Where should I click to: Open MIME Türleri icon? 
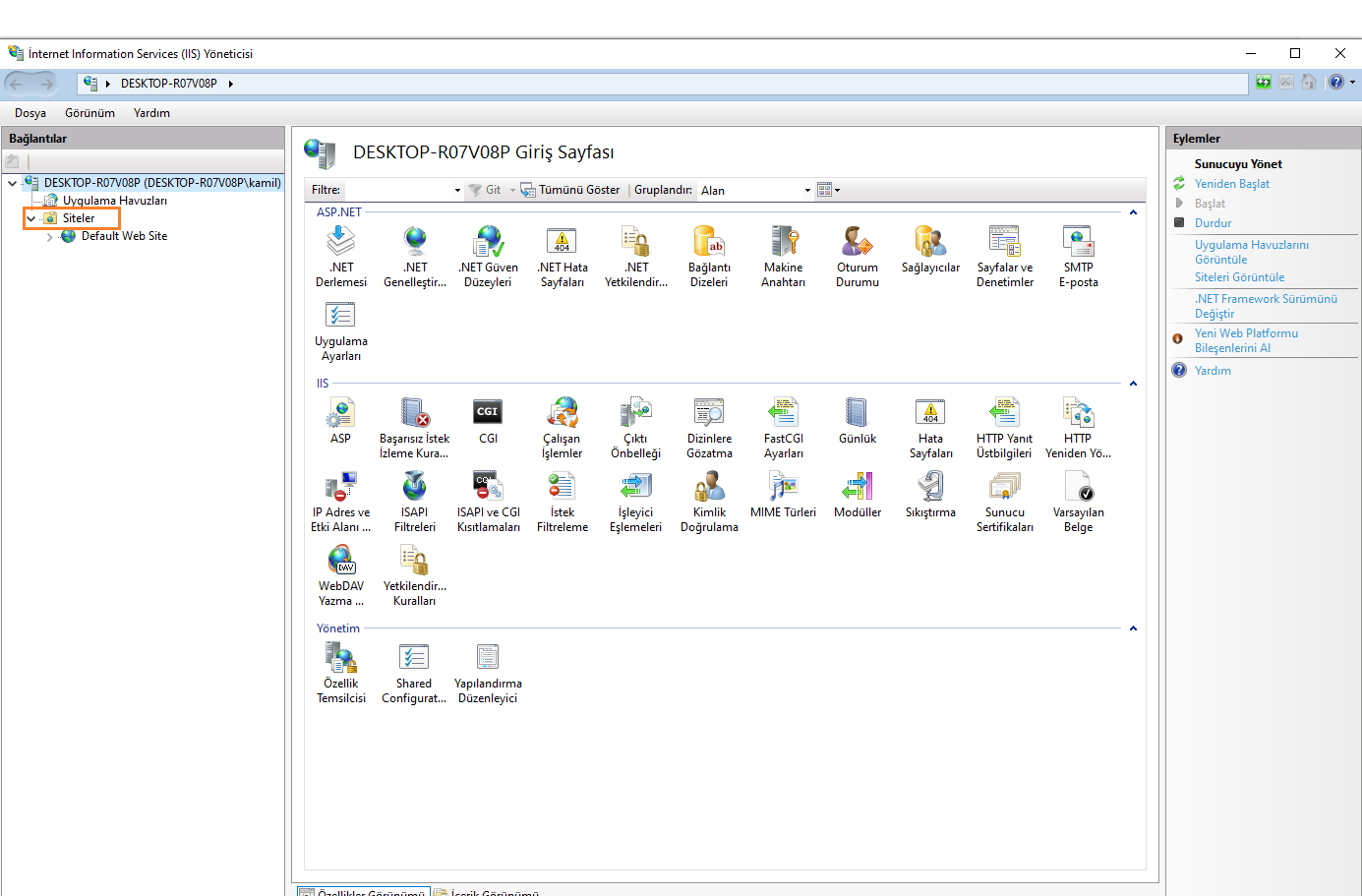tap(784, 486)
